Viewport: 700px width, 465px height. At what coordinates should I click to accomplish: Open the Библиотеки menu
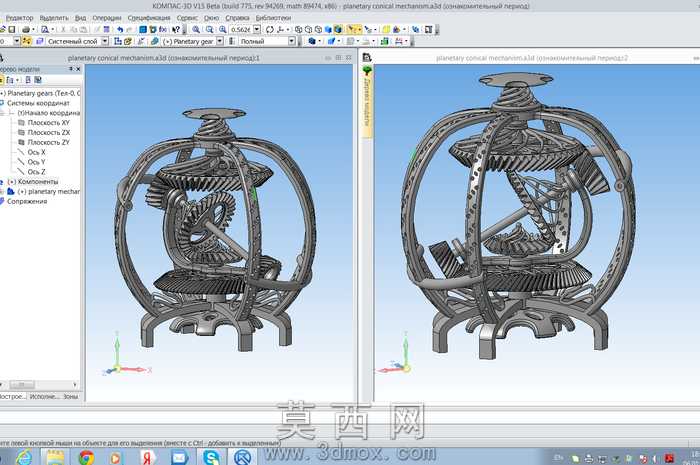pyautogui.click(x=273, y=18)
